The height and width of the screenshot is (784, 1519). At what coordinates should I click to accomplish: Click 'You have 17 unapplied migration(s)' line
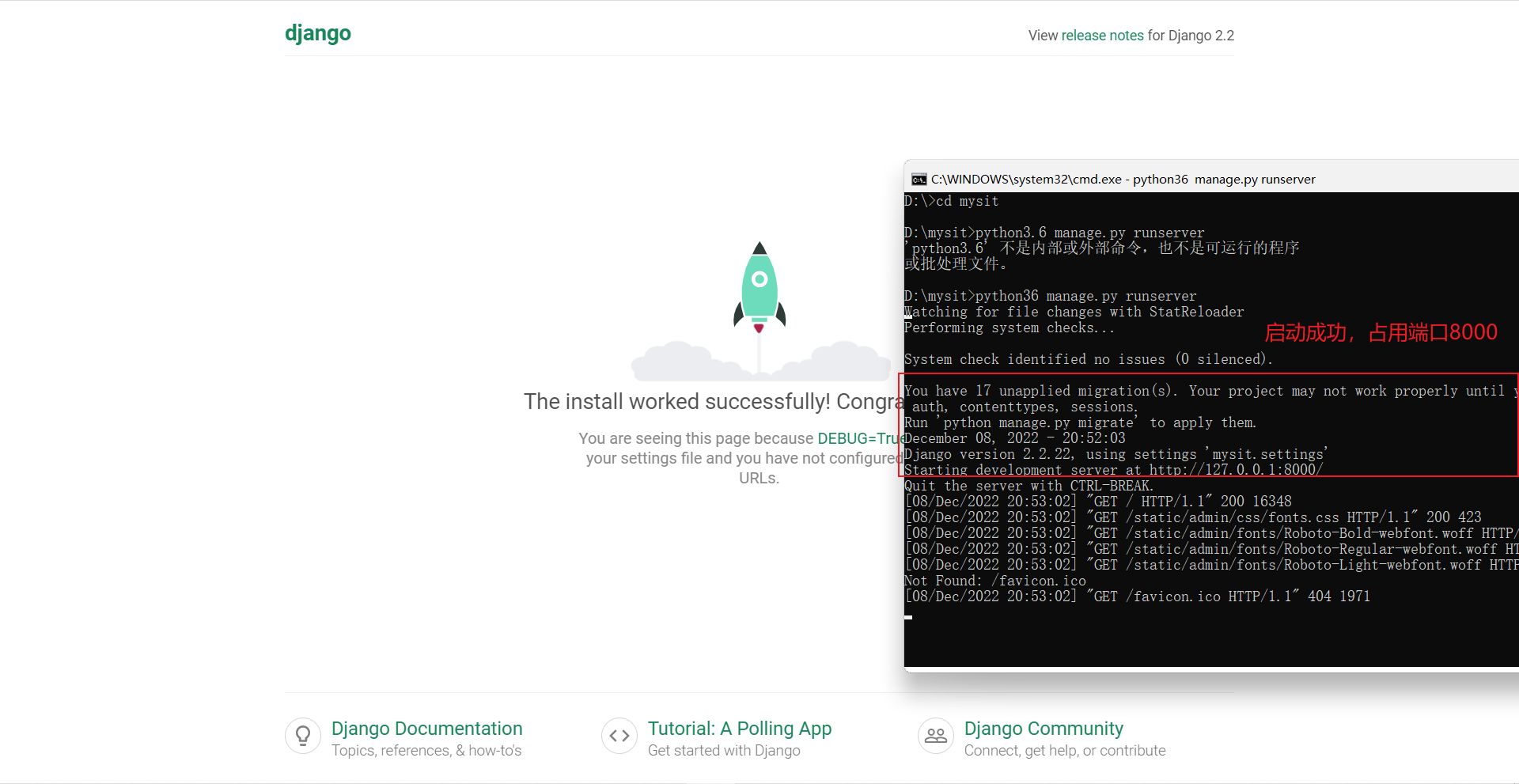pyautogui.click(x=1211, y=391)
